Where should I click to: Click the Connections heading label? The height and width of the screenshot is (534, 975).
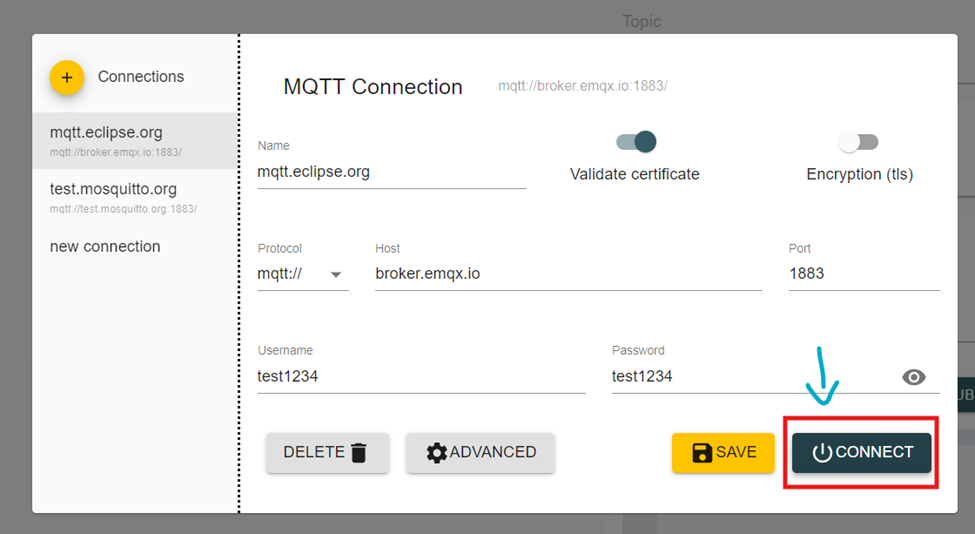(x=141, y=77)
